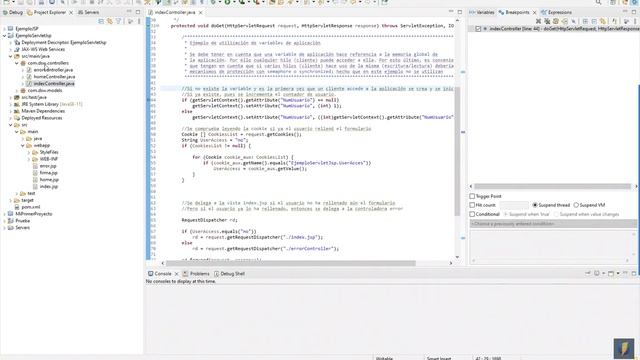Viewport: 640px width, 360px height.
Task: Close the indexController.java editor tab
Action: (200, 13)
